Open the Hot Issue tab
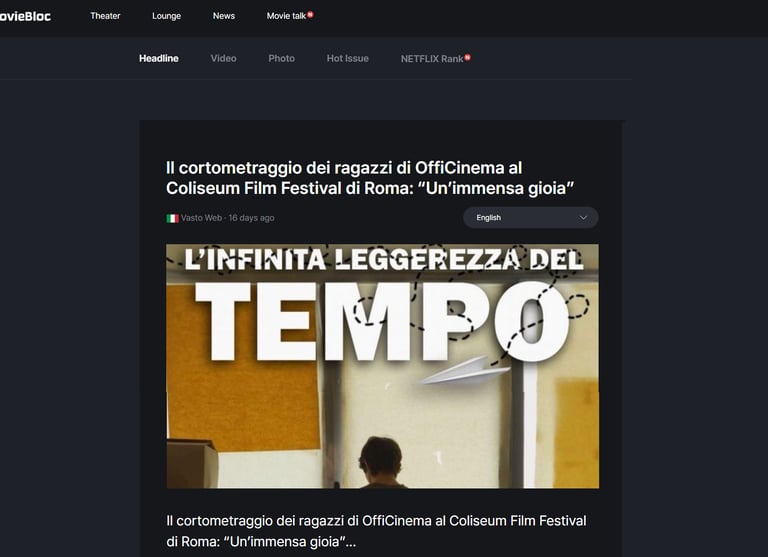This screenshot has width=768, height=557. click(348, 58)
